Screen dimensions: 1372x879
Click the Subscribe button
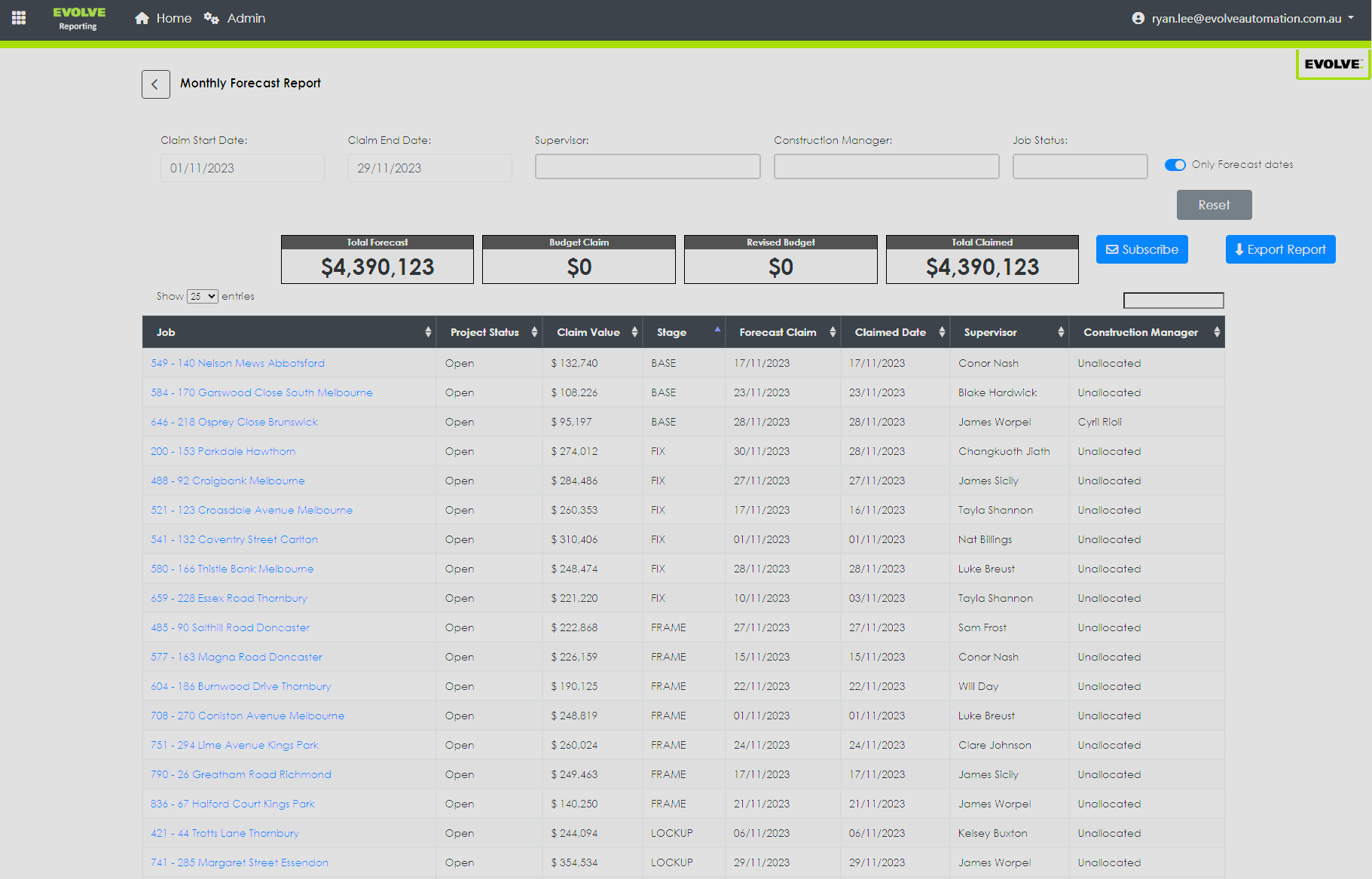tap(1141, 249)
